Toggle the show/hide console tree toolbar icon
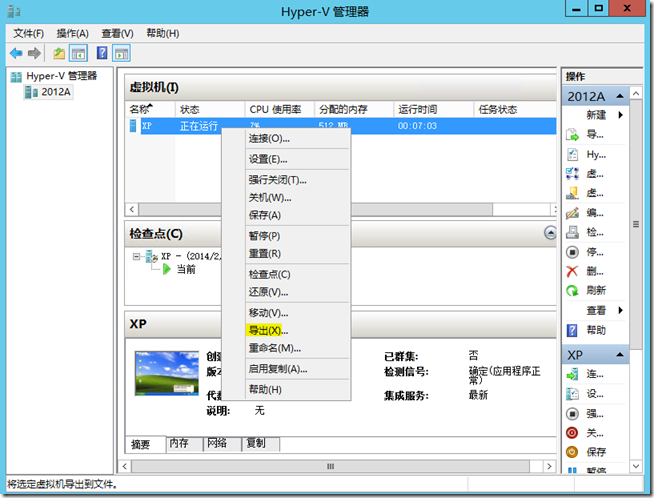The width and height of the screenshot is (654, 498). pos(78,53)
